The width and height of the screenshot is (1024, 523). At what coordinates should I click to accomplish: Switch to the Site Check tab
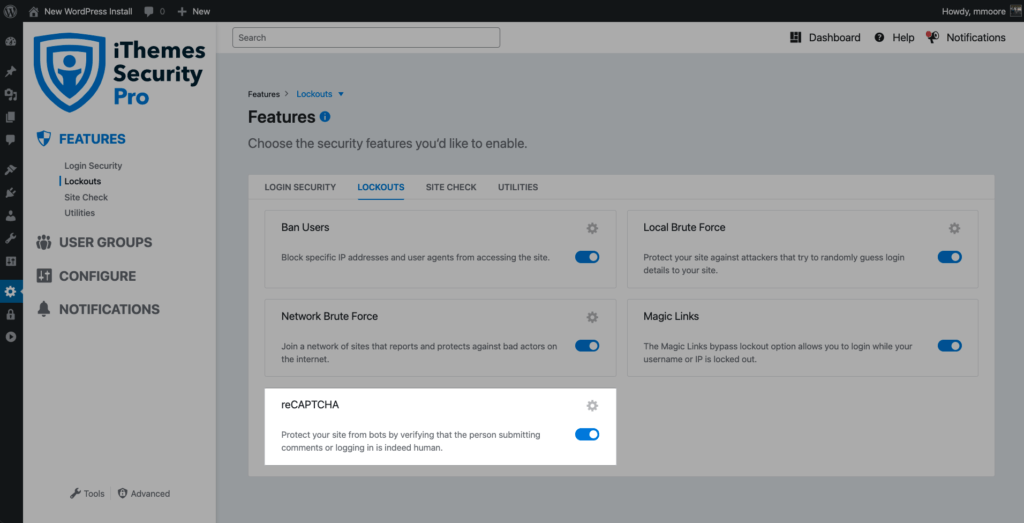[x=451, y=187]
